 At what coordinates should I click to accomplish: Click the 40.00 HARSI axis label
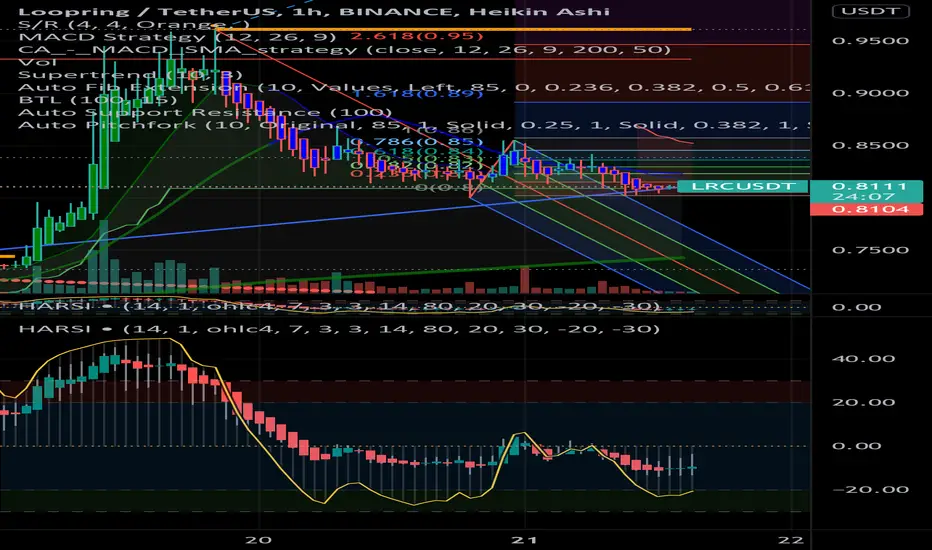click(x=864, y=359)
